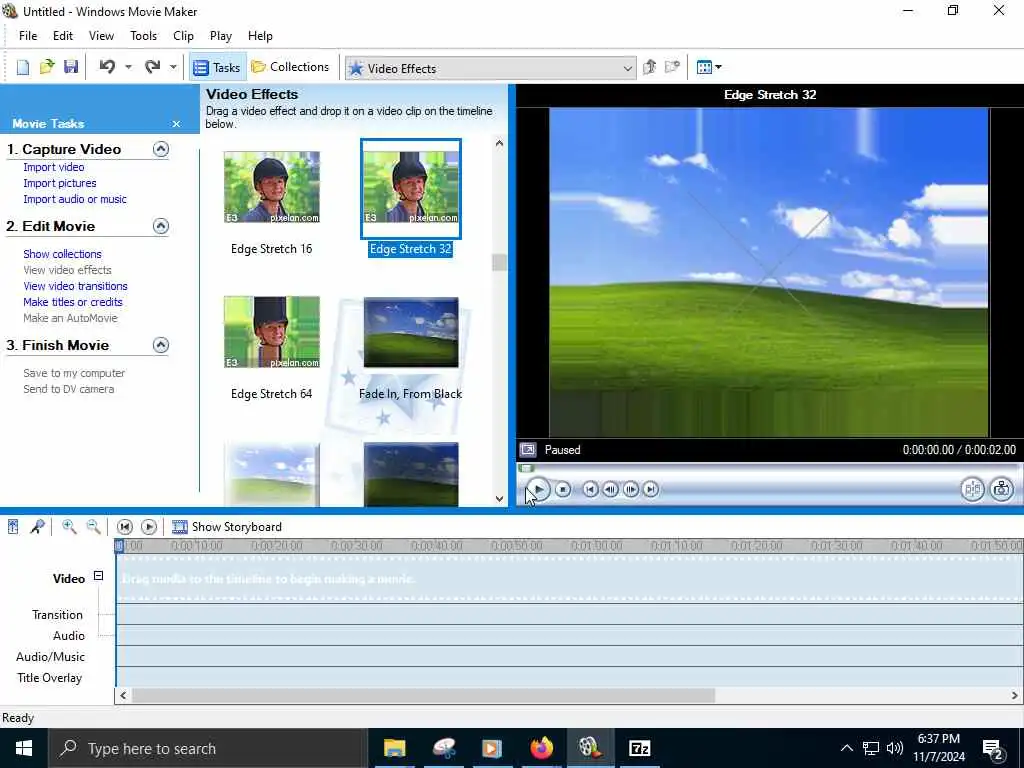Collapse the Finish Movie section
The height and width of the screenshot is (768, 1024).
161,345
